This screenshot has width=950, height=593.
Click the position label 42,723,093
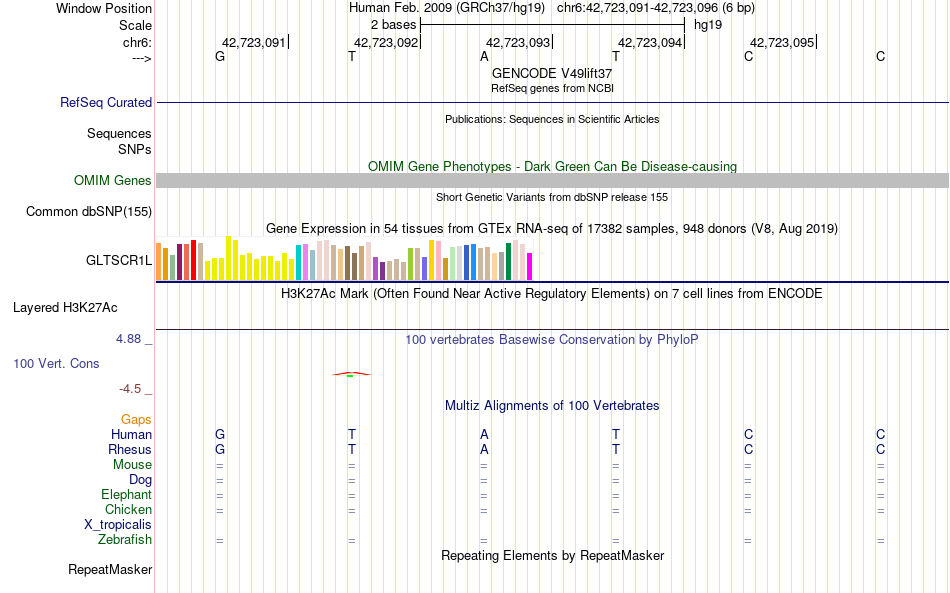click(517, 43)
